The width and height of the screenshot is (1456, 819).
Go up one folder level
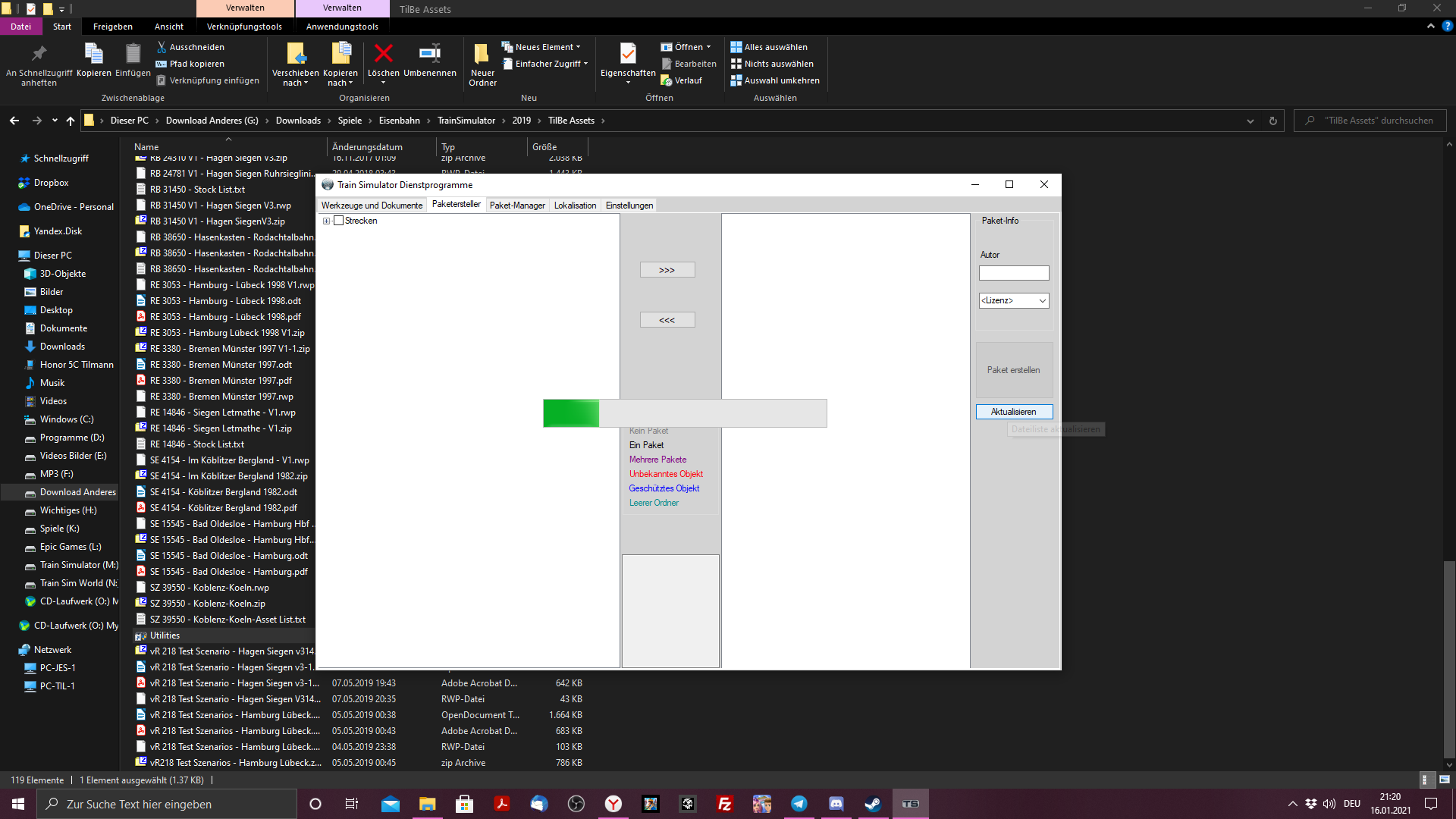pos(71,121)
